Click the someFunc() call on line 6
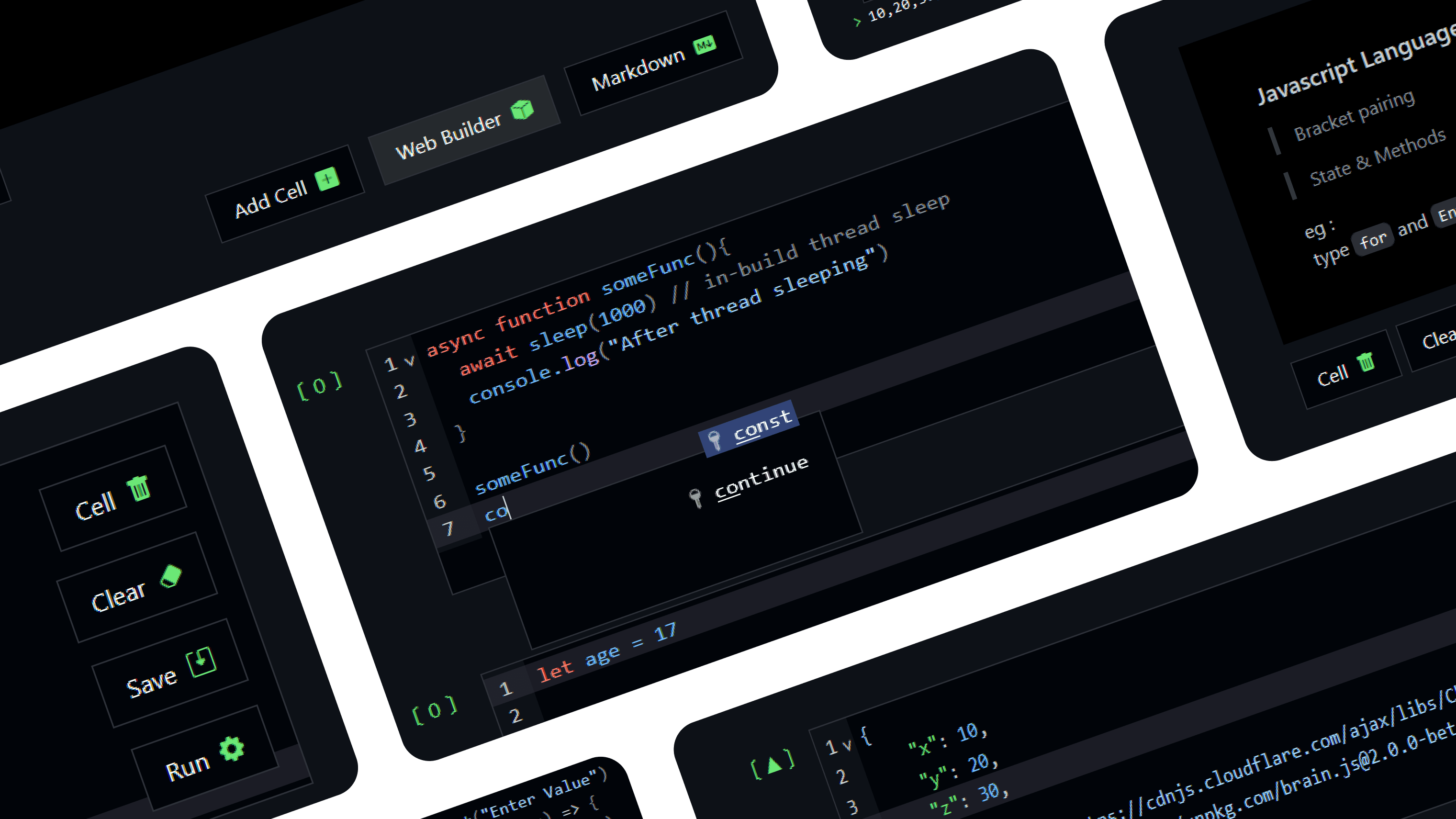 [x=532, y=469]
